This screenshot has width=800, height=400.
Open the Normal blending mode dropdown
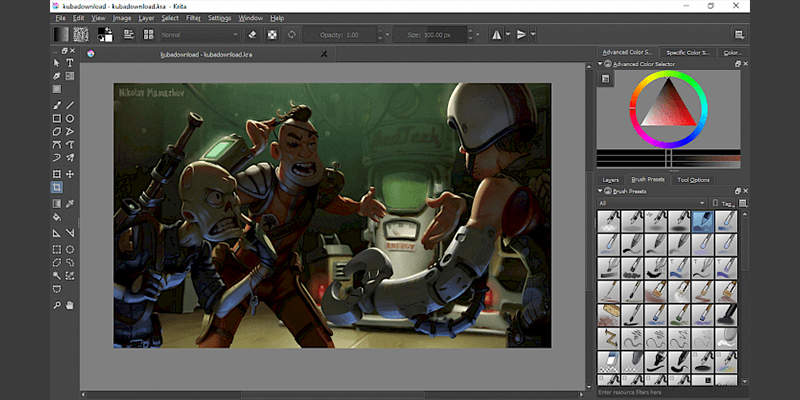[x=200, y=35]
